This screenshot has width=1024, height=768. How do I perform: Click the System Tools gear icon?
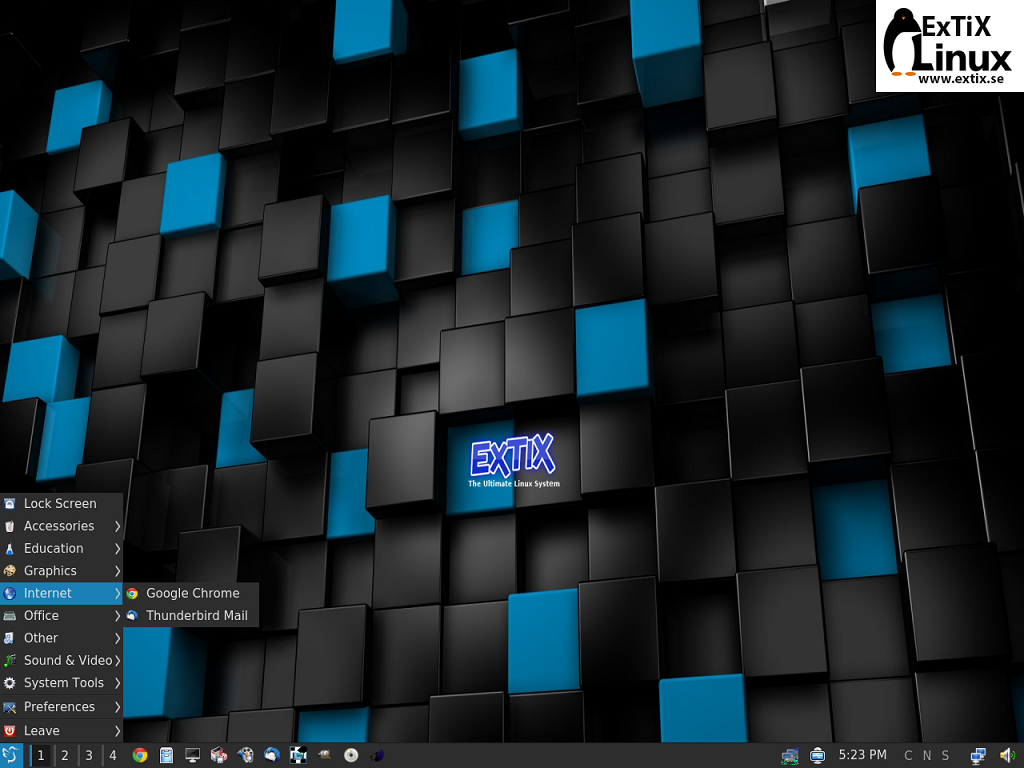tap(10, 682)
